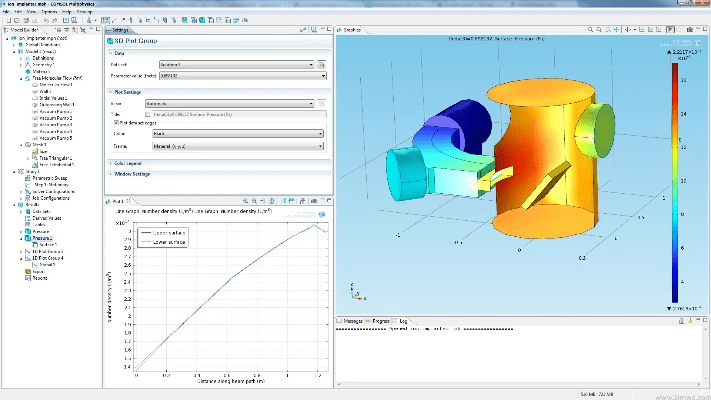Switch to the Log tab
711x400 pixels.
(404, 320)
